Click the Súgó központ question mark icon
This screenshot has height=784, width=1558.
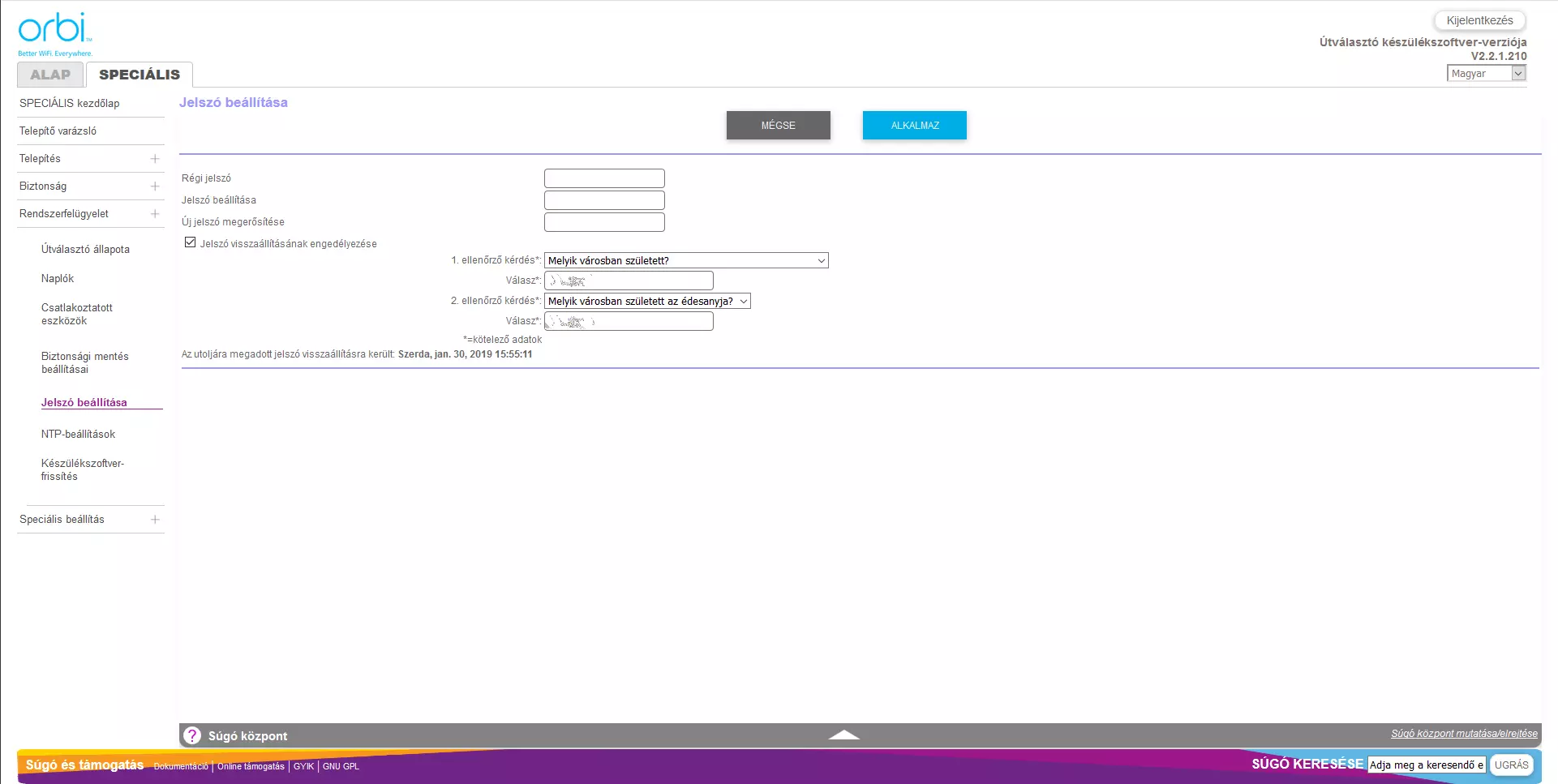(192, 735)
